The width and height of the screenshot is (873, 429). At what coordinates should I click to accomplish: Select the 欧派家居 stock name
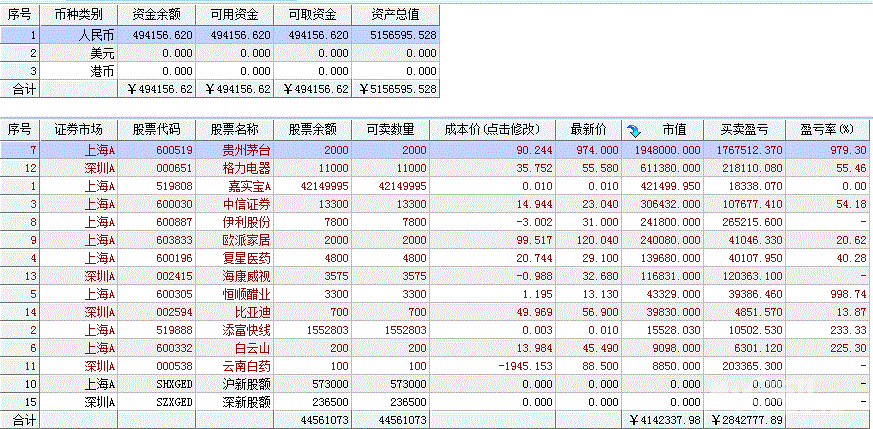(x=246, y=240)
